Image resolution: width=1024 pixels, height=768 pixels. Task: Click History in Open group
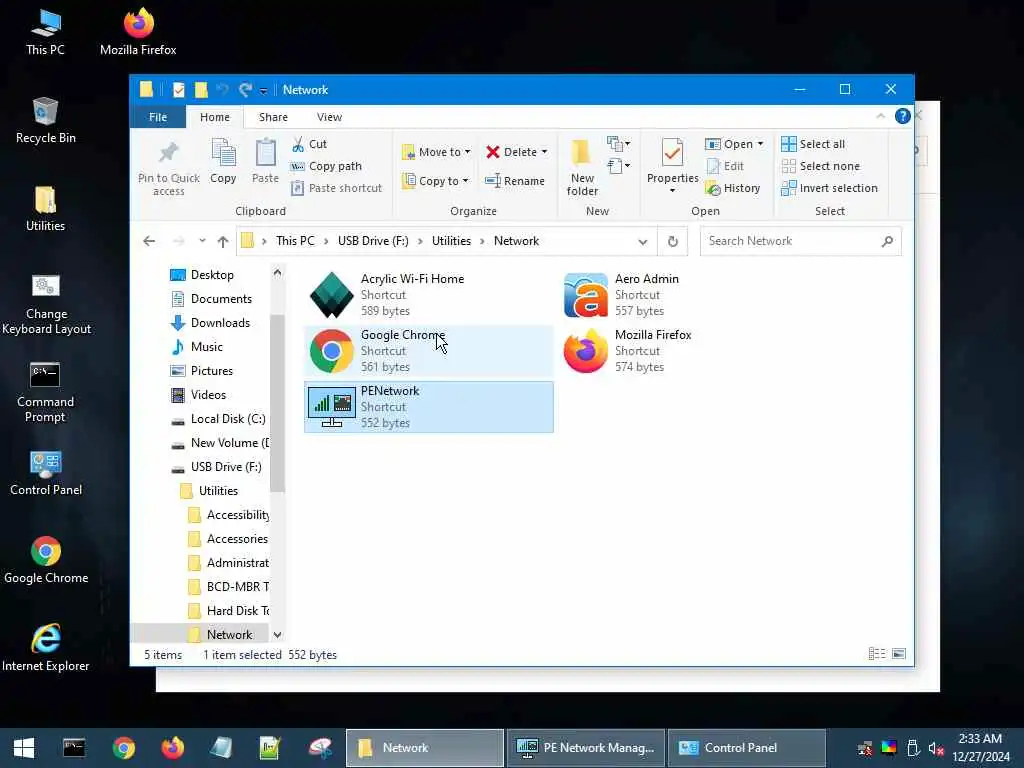coord(733,189)
